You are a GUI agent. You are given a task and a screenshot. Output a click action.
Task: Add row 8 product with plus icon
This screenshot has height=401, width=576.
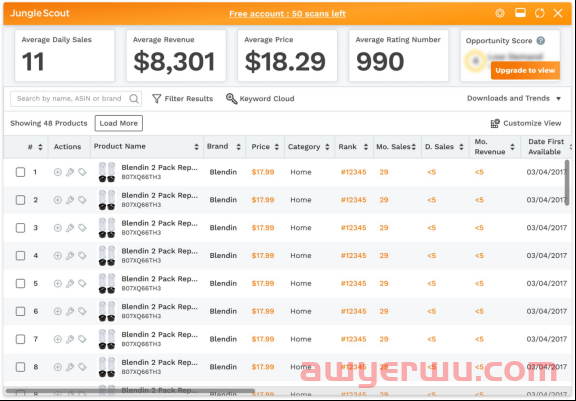coord(58,367)
